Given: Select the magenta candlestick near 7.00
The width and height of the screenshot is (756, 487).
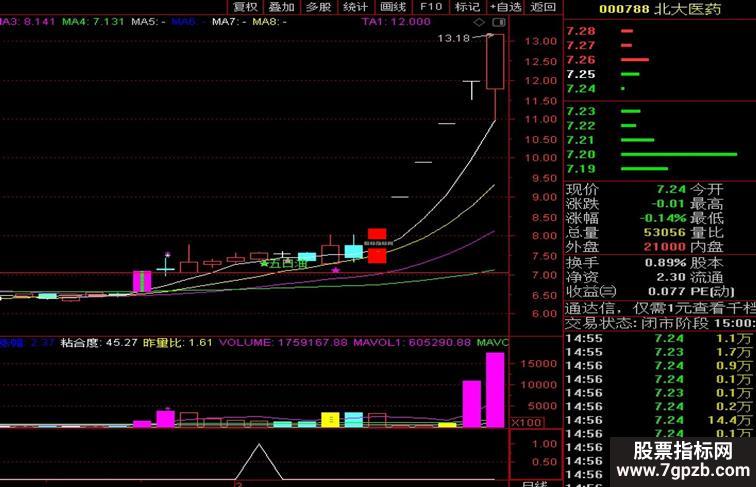Looking at the screenshot, I should (x=142, y=282).
